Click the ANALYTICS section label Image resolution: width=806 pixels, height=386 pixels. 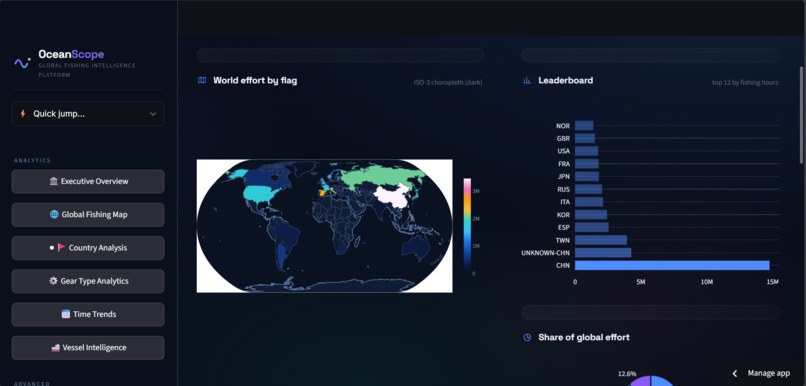coord(32,160)
